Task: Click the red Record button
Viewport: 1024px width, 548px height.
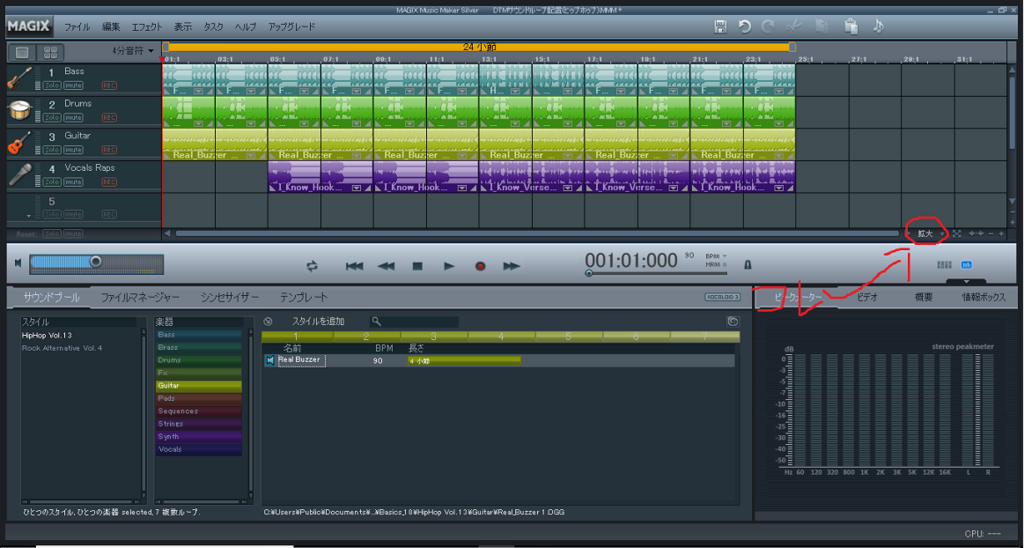Action: [481, 266]
